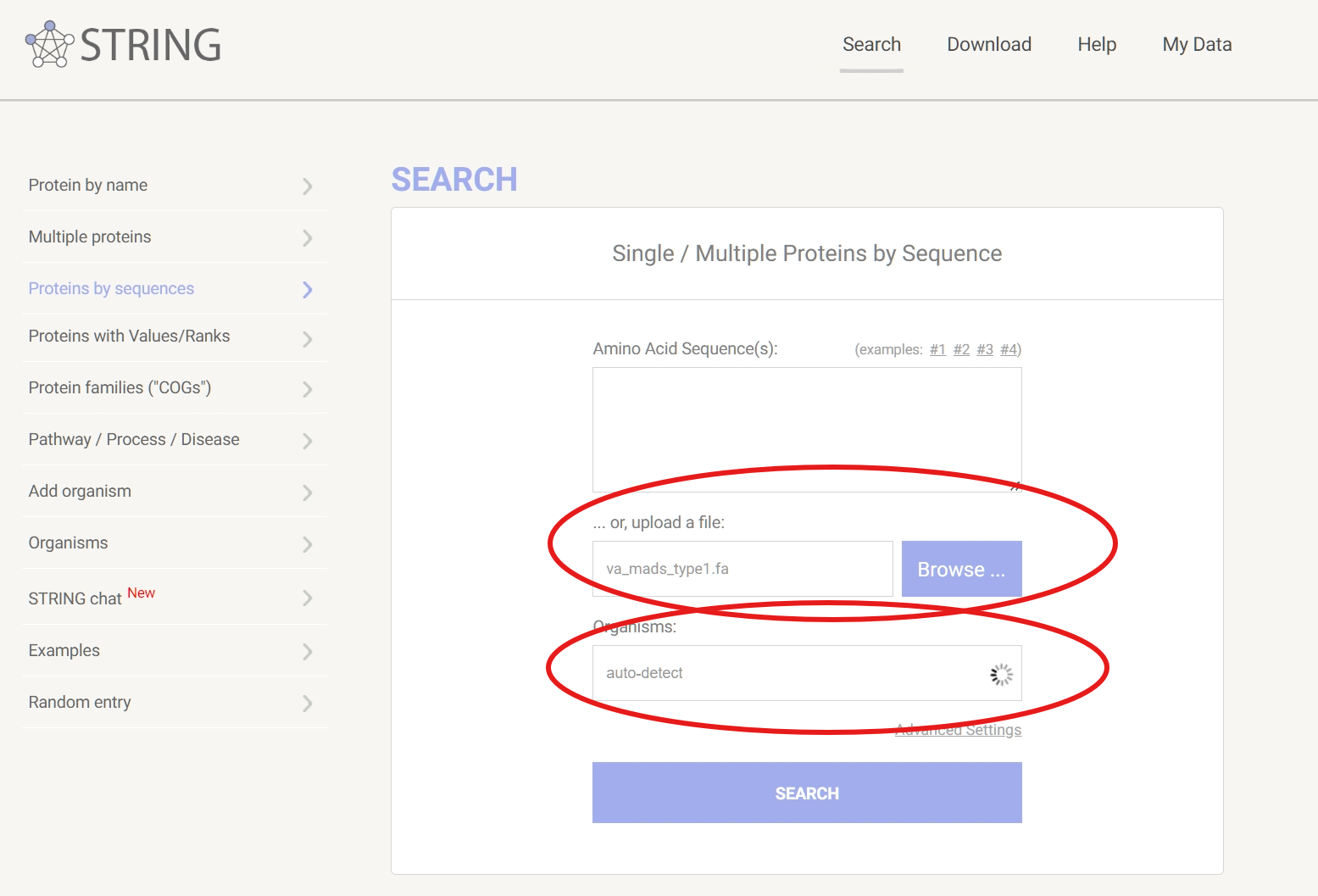1318x896 pixels.
Task: Click the loading spinner in Organisms field
Action: pyautogui.click(x=1001, y=674)
